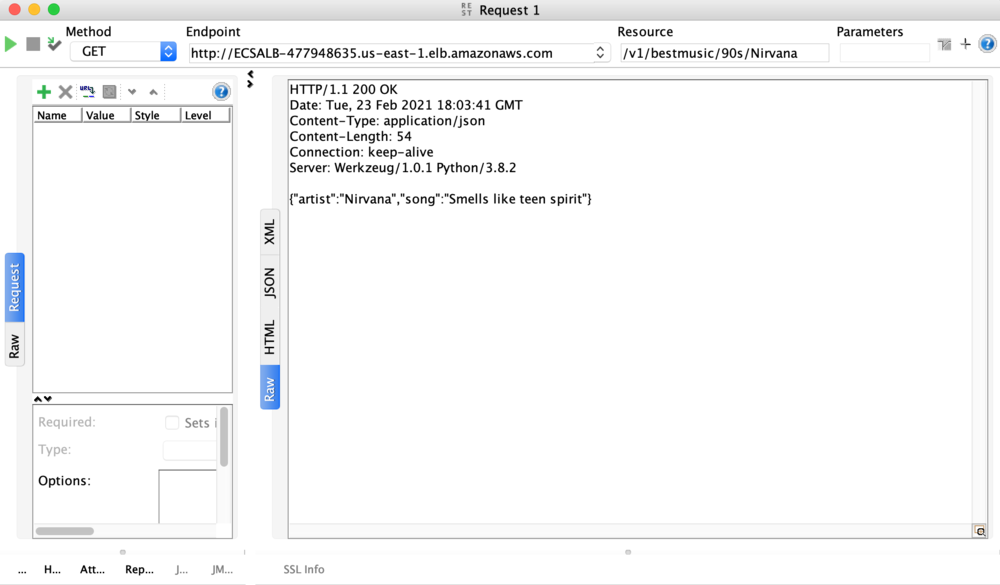Switch response view to XML tab

269,233
